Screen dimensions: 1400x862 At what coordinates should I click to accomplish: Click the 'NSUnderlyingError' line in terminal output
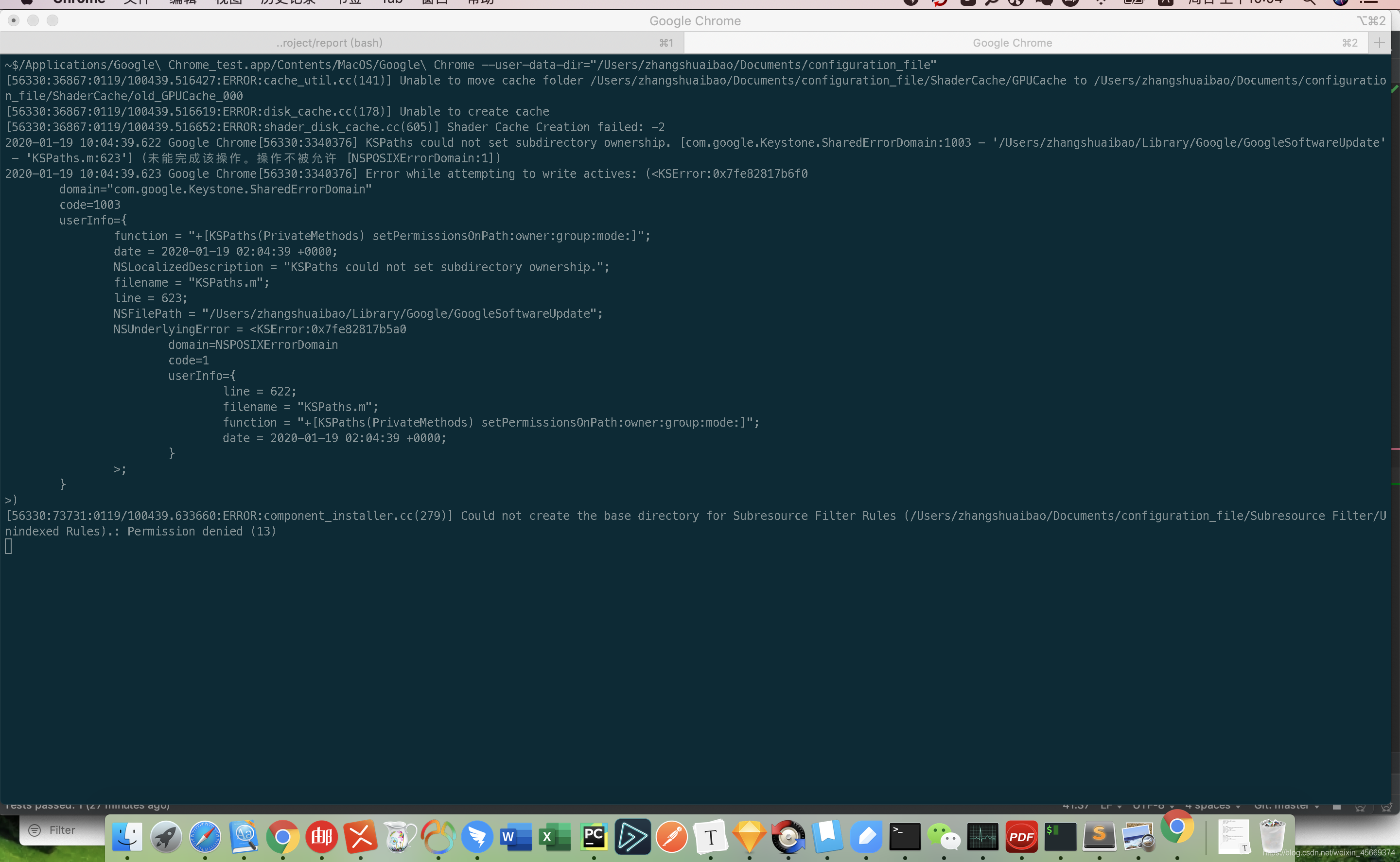click(260, 329)
